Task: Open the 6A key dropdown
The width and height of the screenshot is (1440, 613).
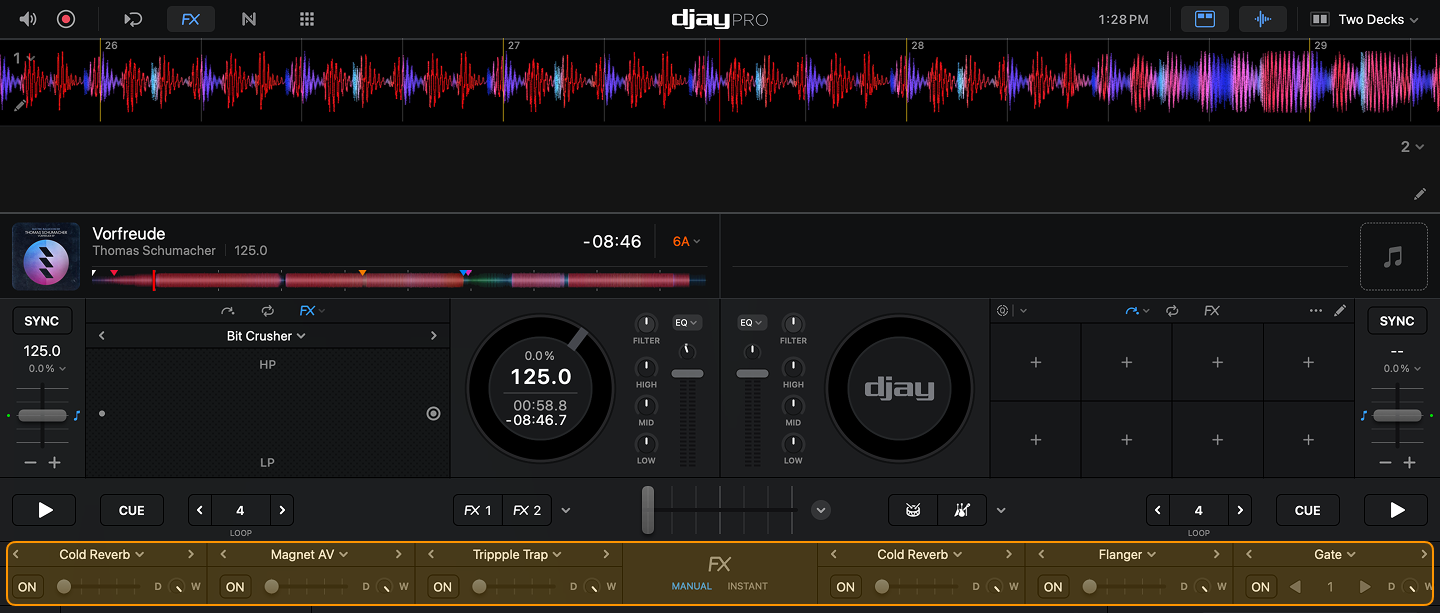Action: pos(685,241)
